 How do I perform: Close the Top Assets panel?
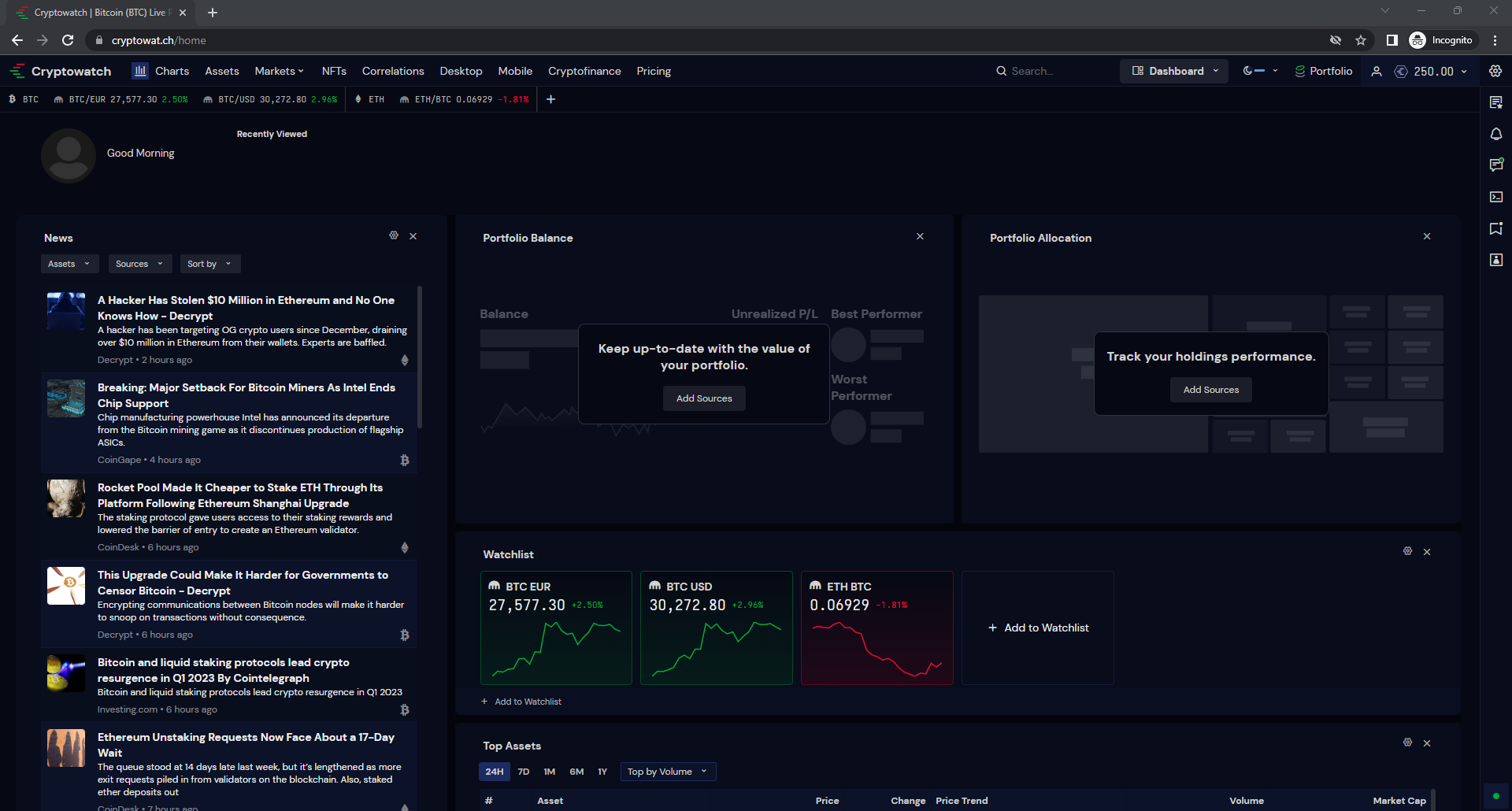click(1427, 743)
